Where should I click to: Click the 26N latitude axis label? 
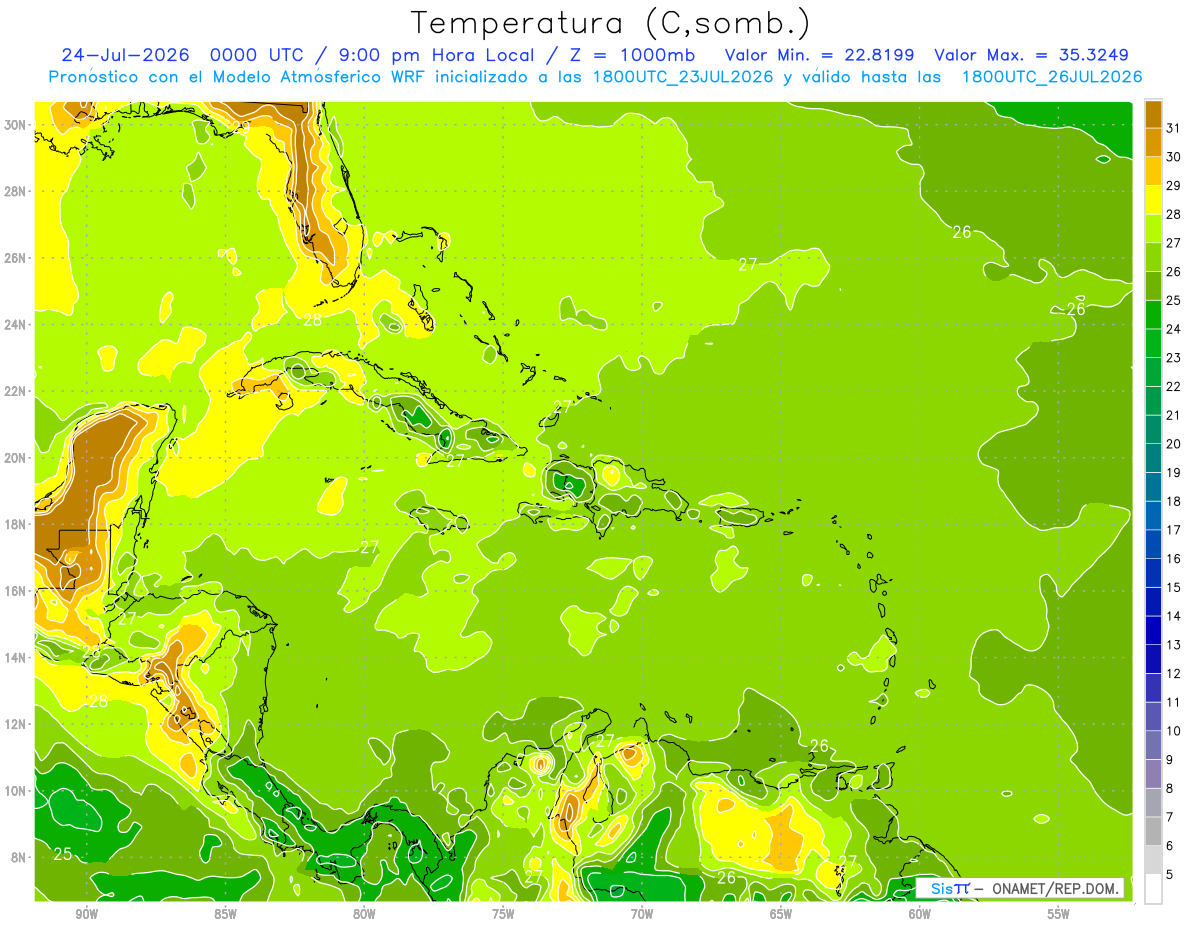point(16,258)
